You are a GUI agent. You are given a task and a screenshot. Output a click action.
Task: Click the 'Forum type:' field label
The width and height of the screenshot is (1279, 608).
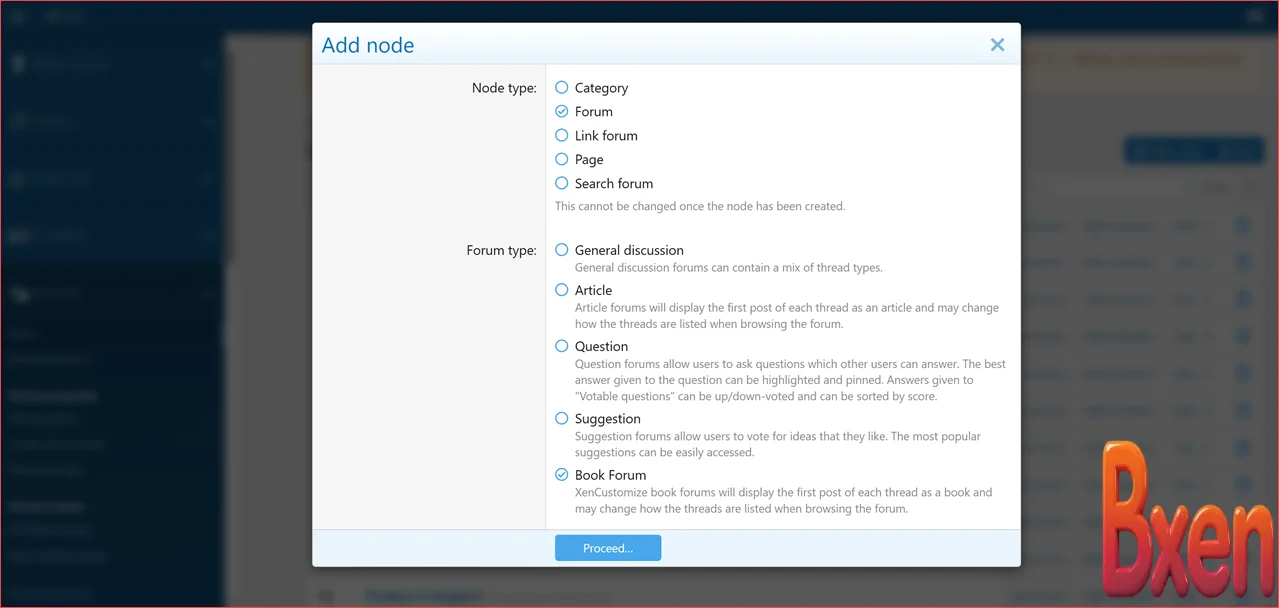click(501, 250)
